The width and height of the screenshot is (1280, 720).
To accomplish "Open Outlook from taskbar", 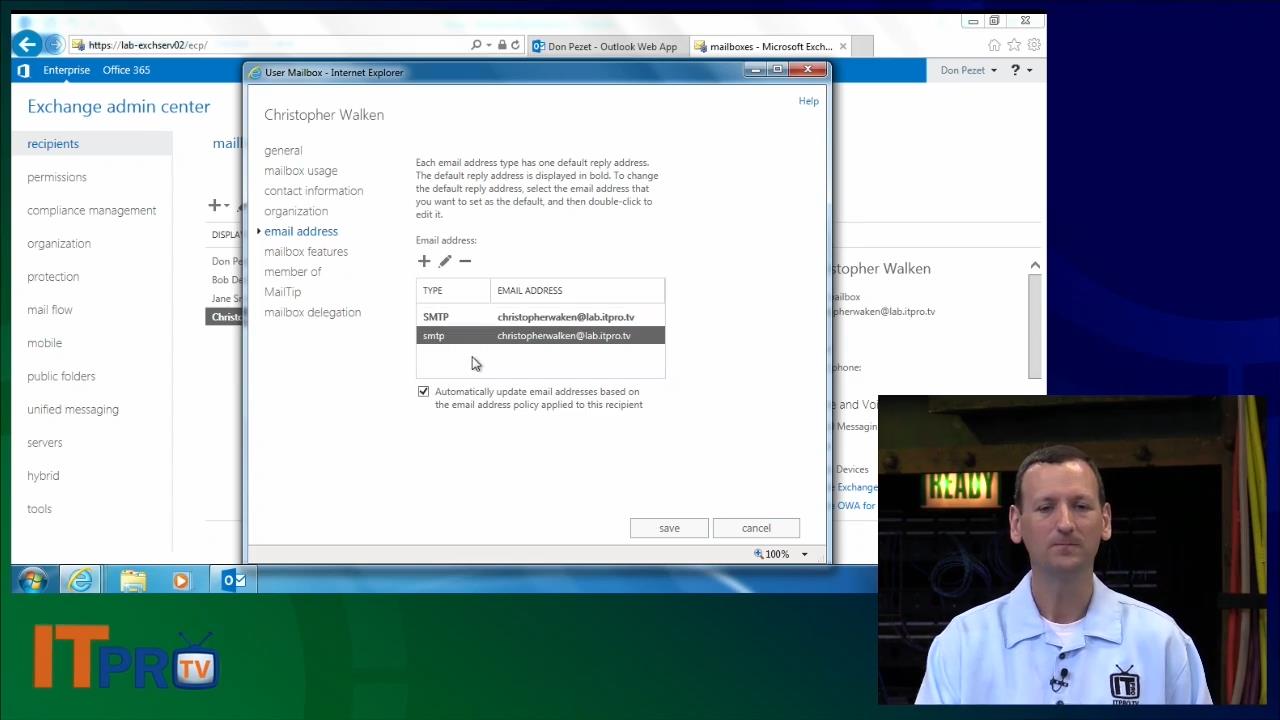I will [x=234, y=580].
